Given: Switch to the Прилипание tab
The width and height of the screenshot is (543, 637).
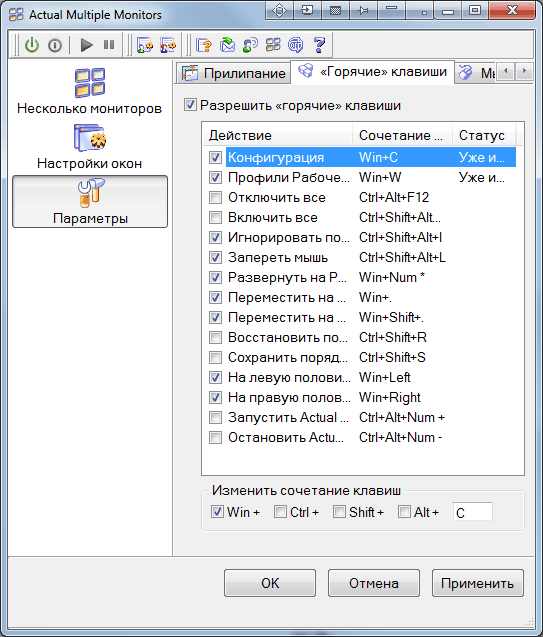Looking at the screenshot, I should click(234, 73).
